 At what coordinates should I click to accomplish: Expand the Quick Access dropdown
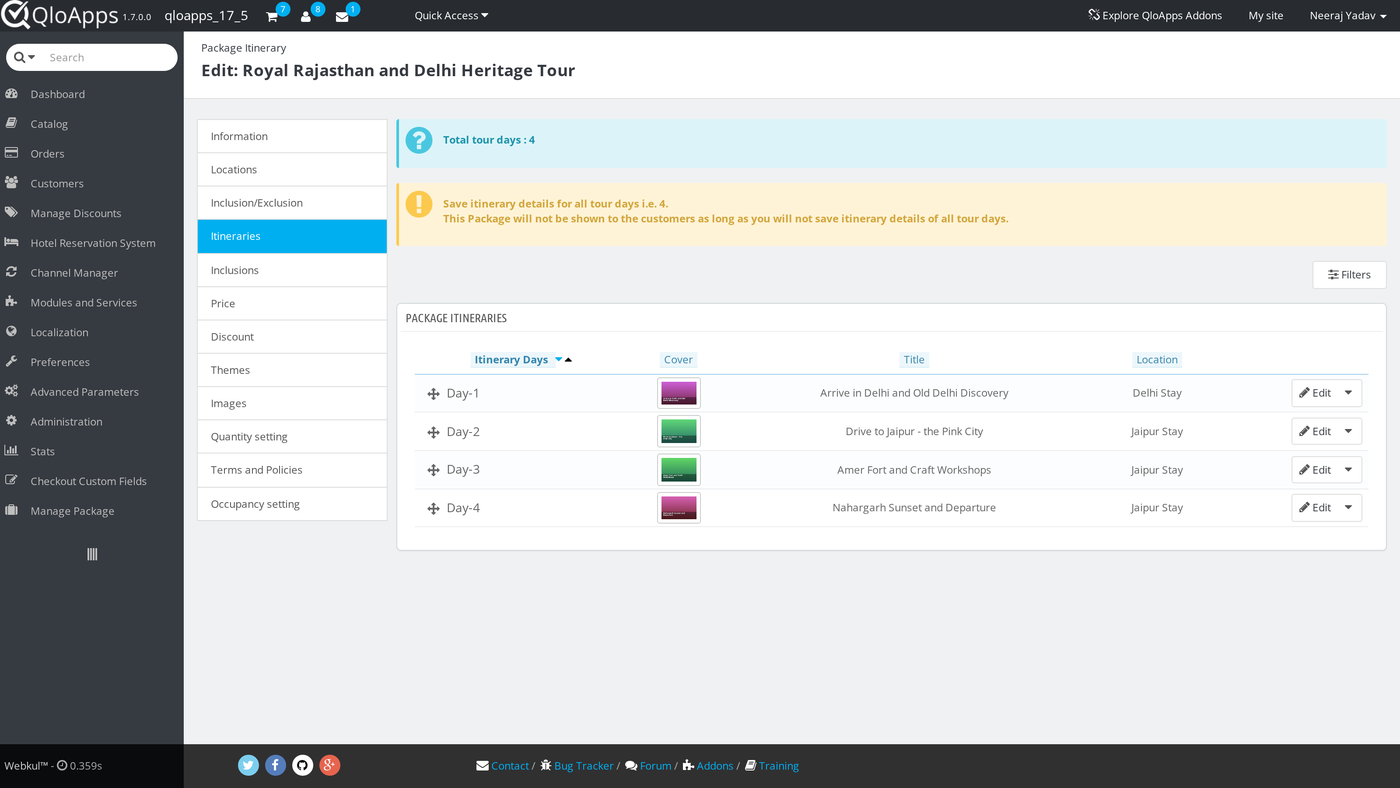click(x=451, y=15)
